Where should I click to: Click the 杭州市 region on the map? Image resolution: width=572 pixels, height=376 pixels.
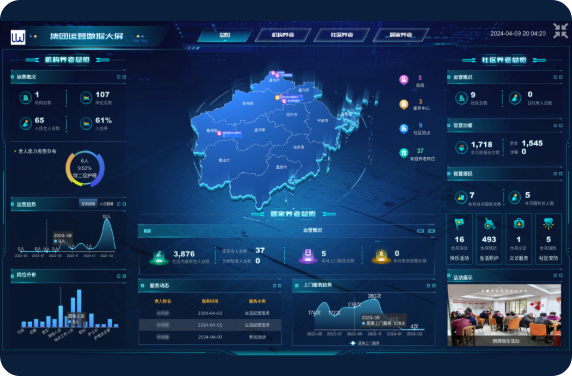point(248,103)
